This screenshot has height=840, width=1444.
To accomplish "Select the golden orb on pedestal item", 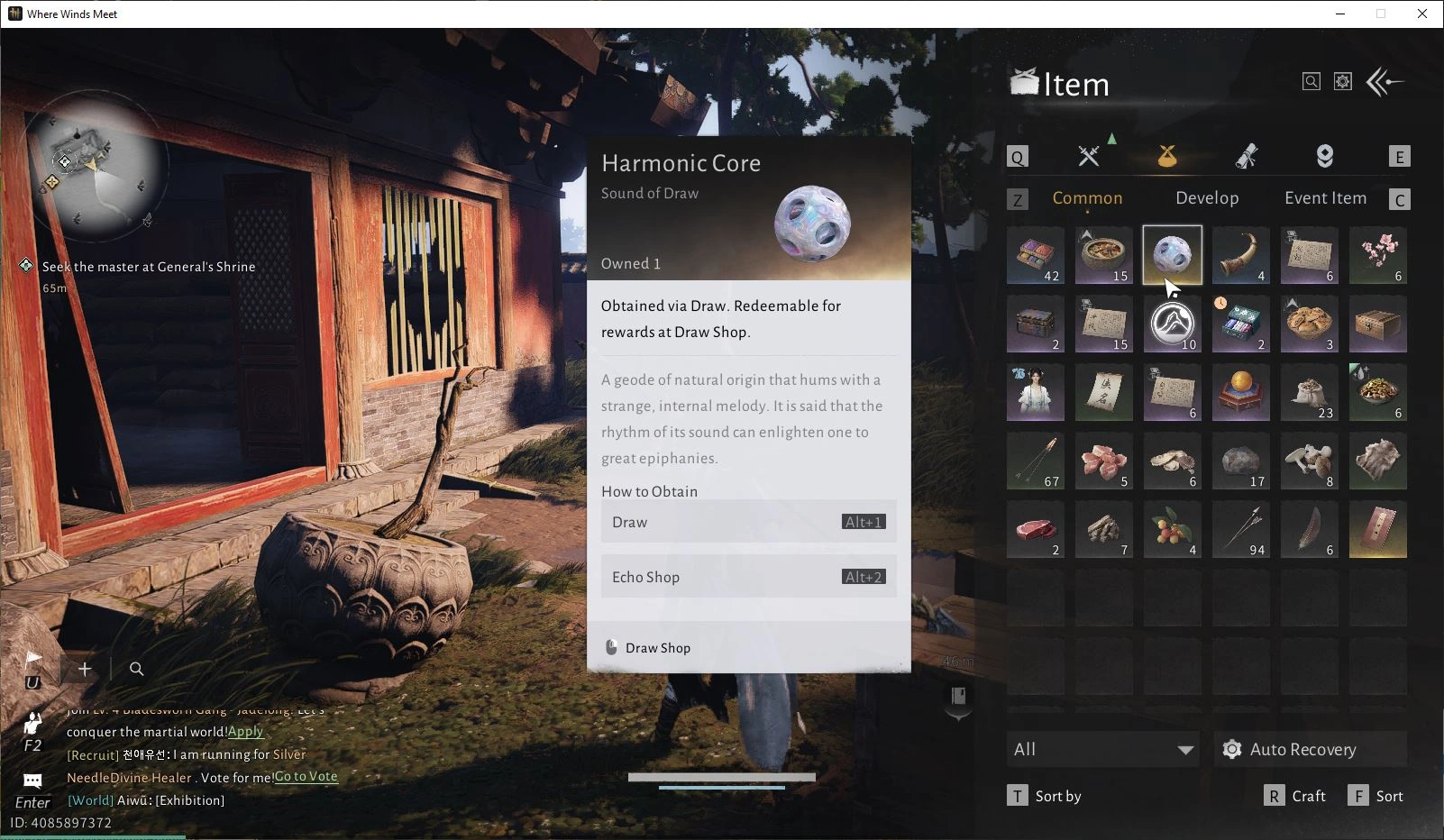I will (x=1241, y=392).
